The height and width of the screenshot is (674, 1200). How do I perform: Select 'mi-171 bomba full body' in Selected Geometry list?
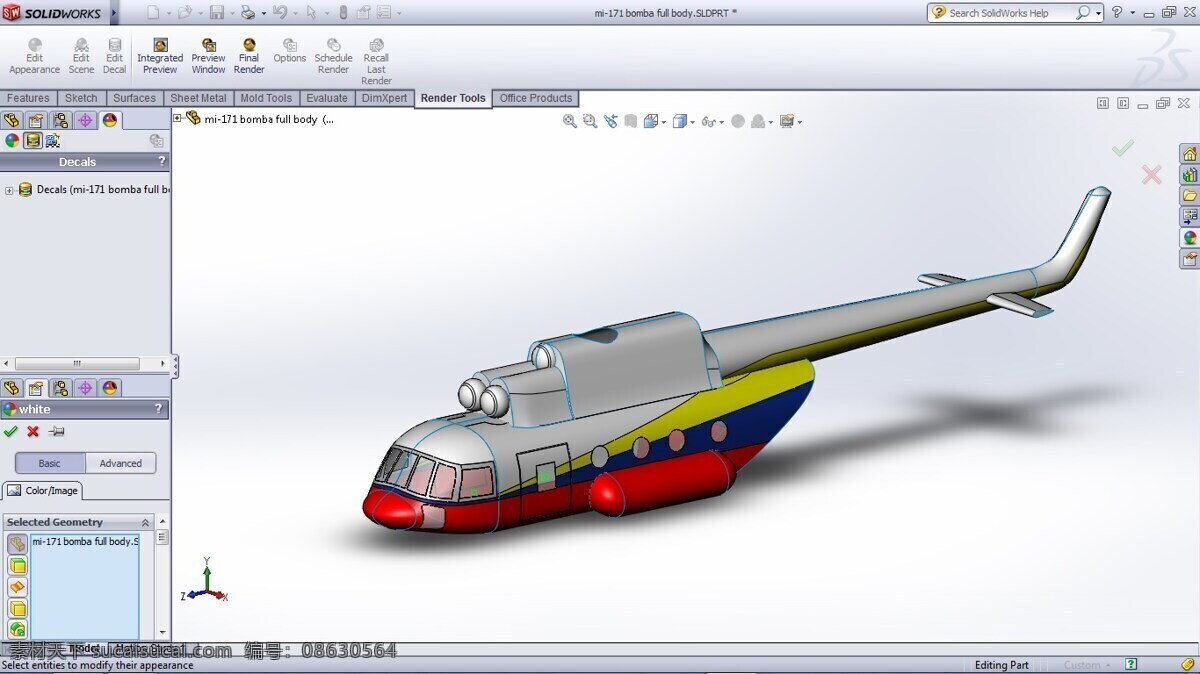85,541
